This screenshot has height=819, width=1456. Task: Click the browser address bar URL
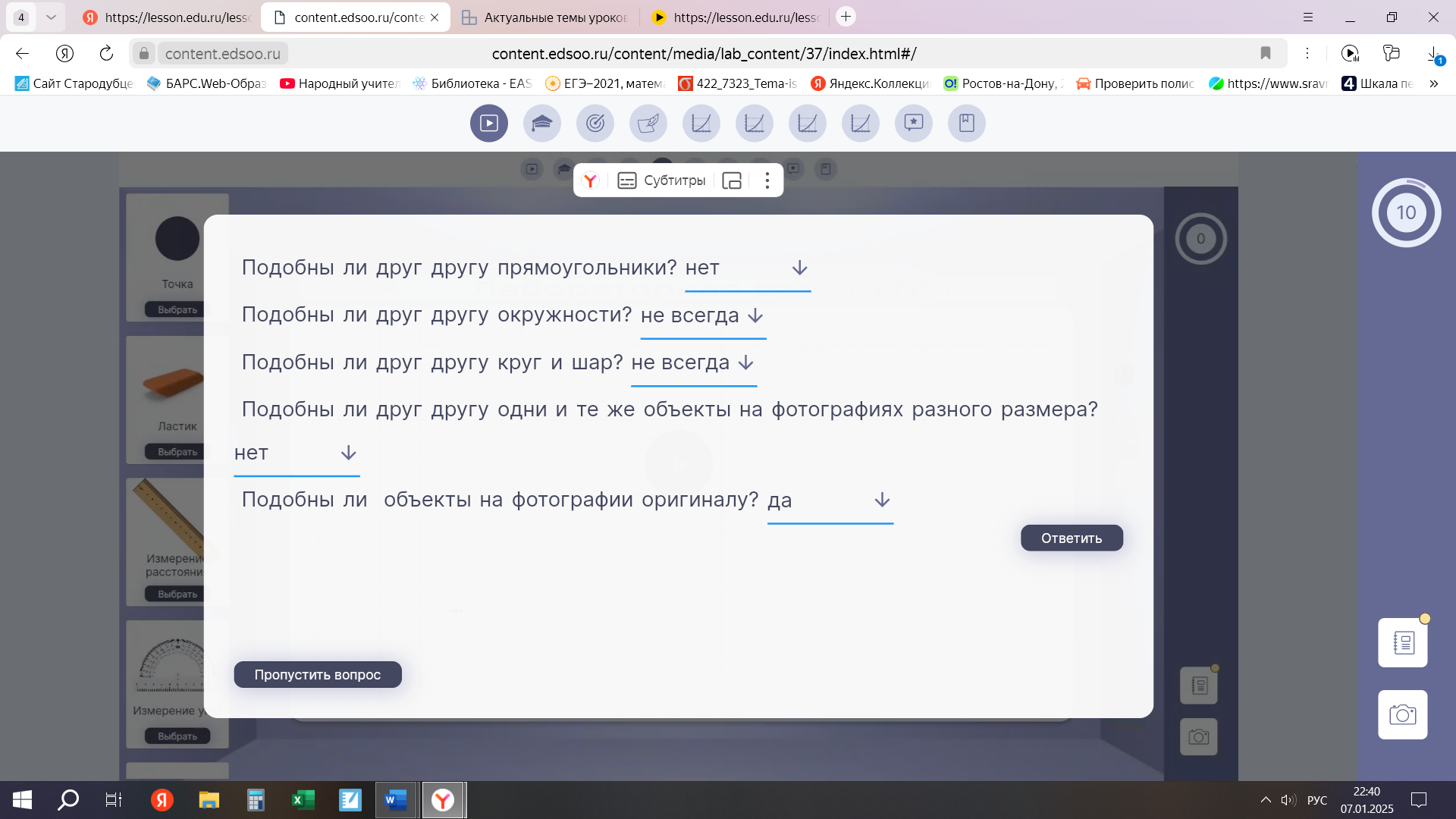point(703,54)
